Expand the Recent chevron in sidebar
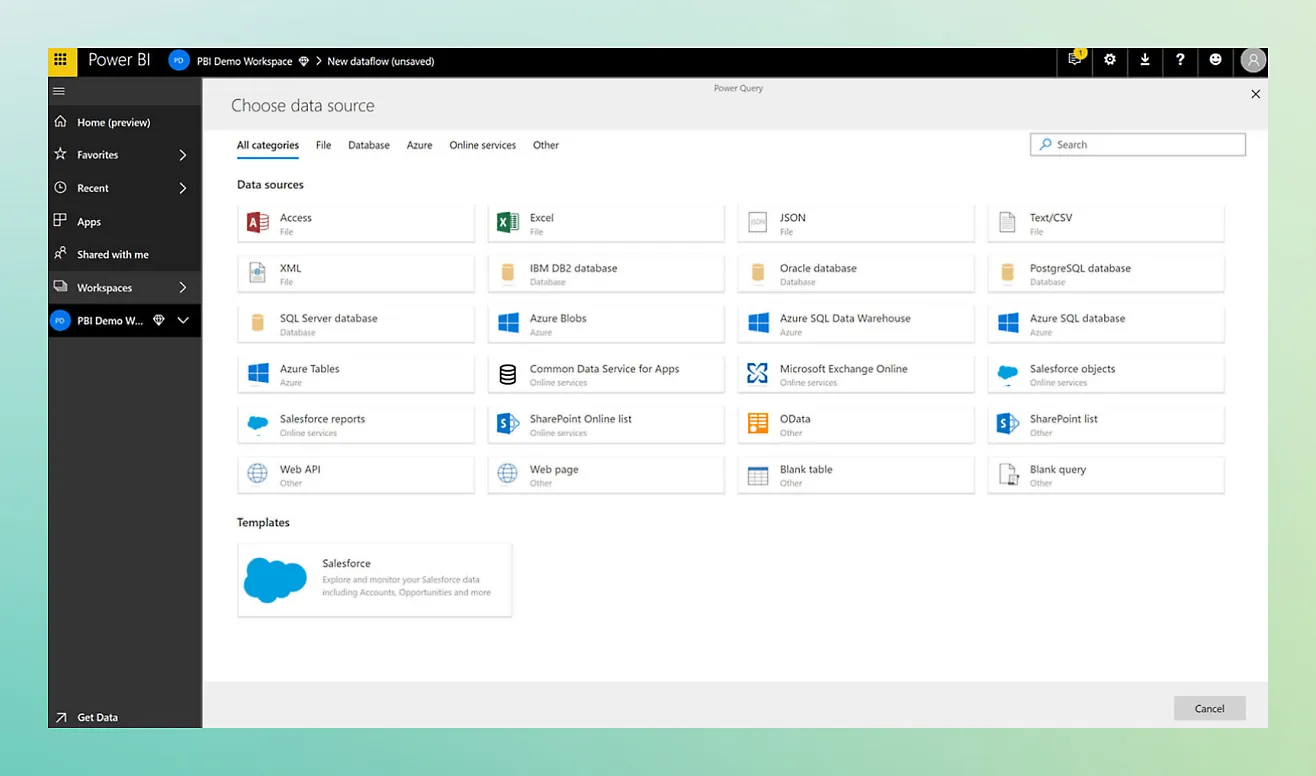The width and height of the screenshot is (1316, 776). (x=183, y=188)
